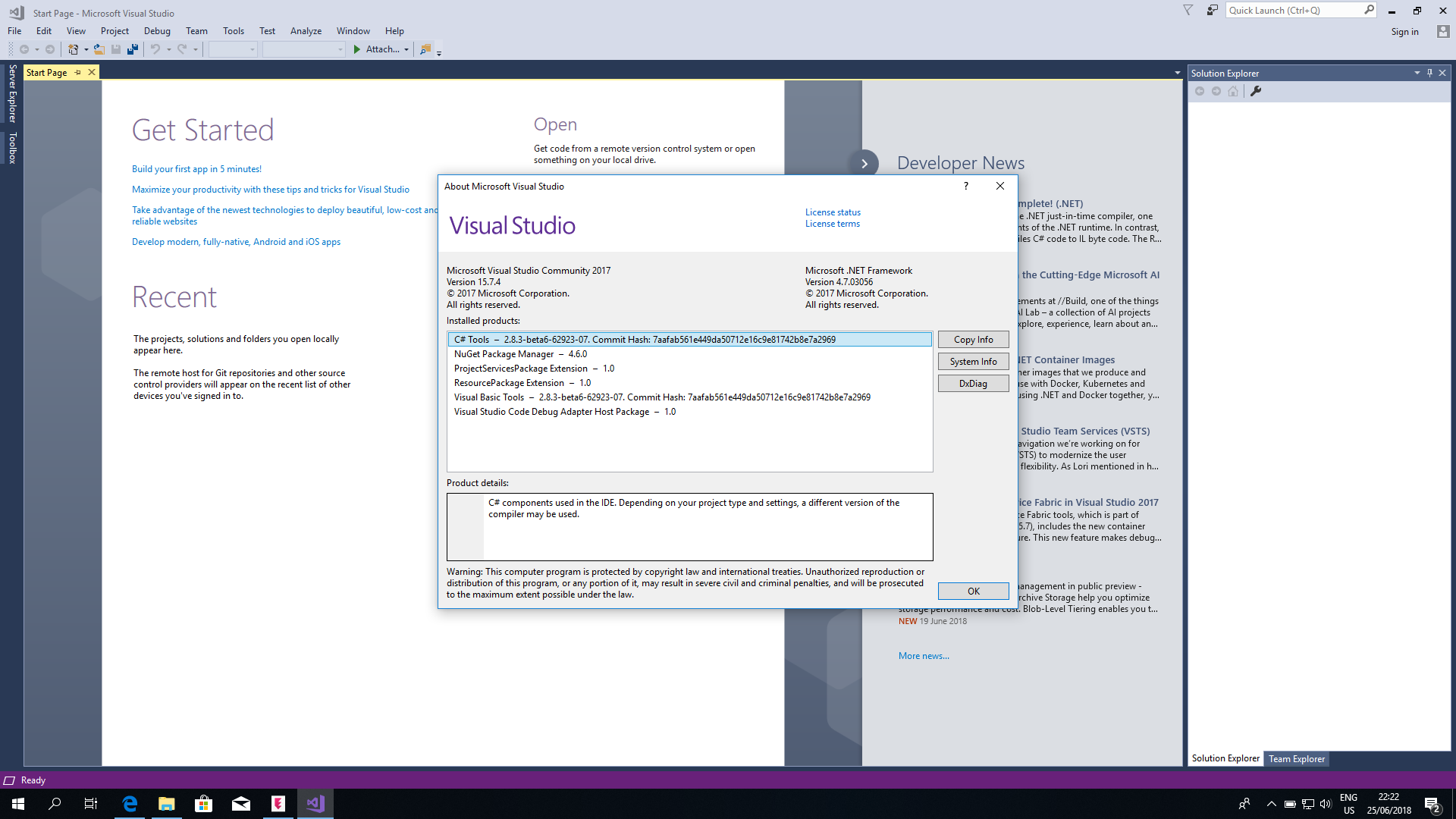This screenshot has width=1456, height=819.
Task: Open a file using the Open File icon
Action: [99, 49]
